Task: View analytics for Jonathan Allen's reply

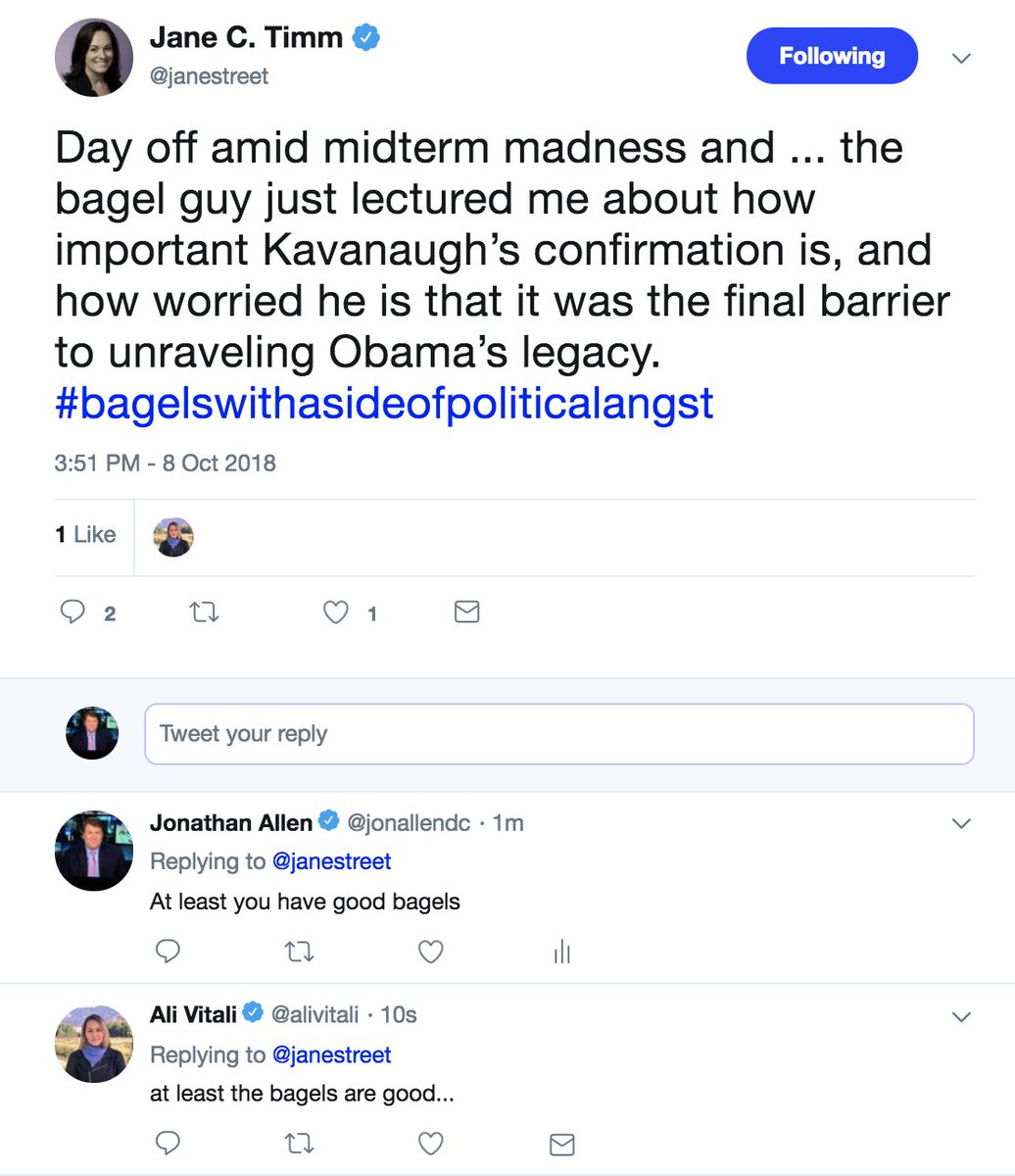Action: pyautogui.click(x=561, y=951)
